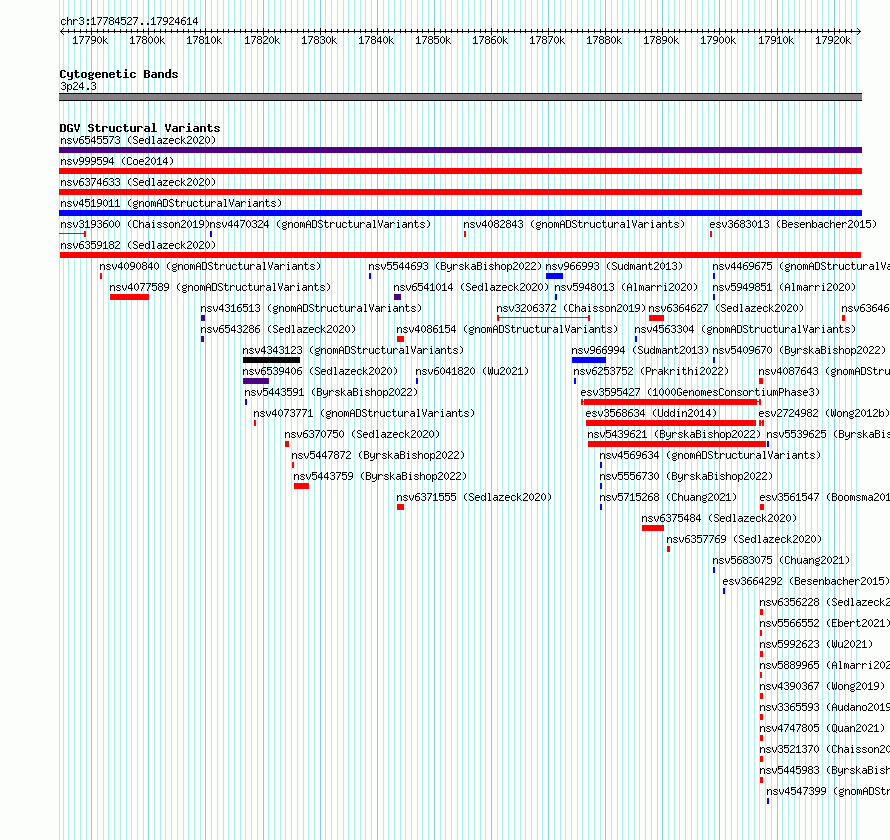Click nsv4090840 gnomAD variant label
Viewport: 890px width, 840px height.
(210, 266)
